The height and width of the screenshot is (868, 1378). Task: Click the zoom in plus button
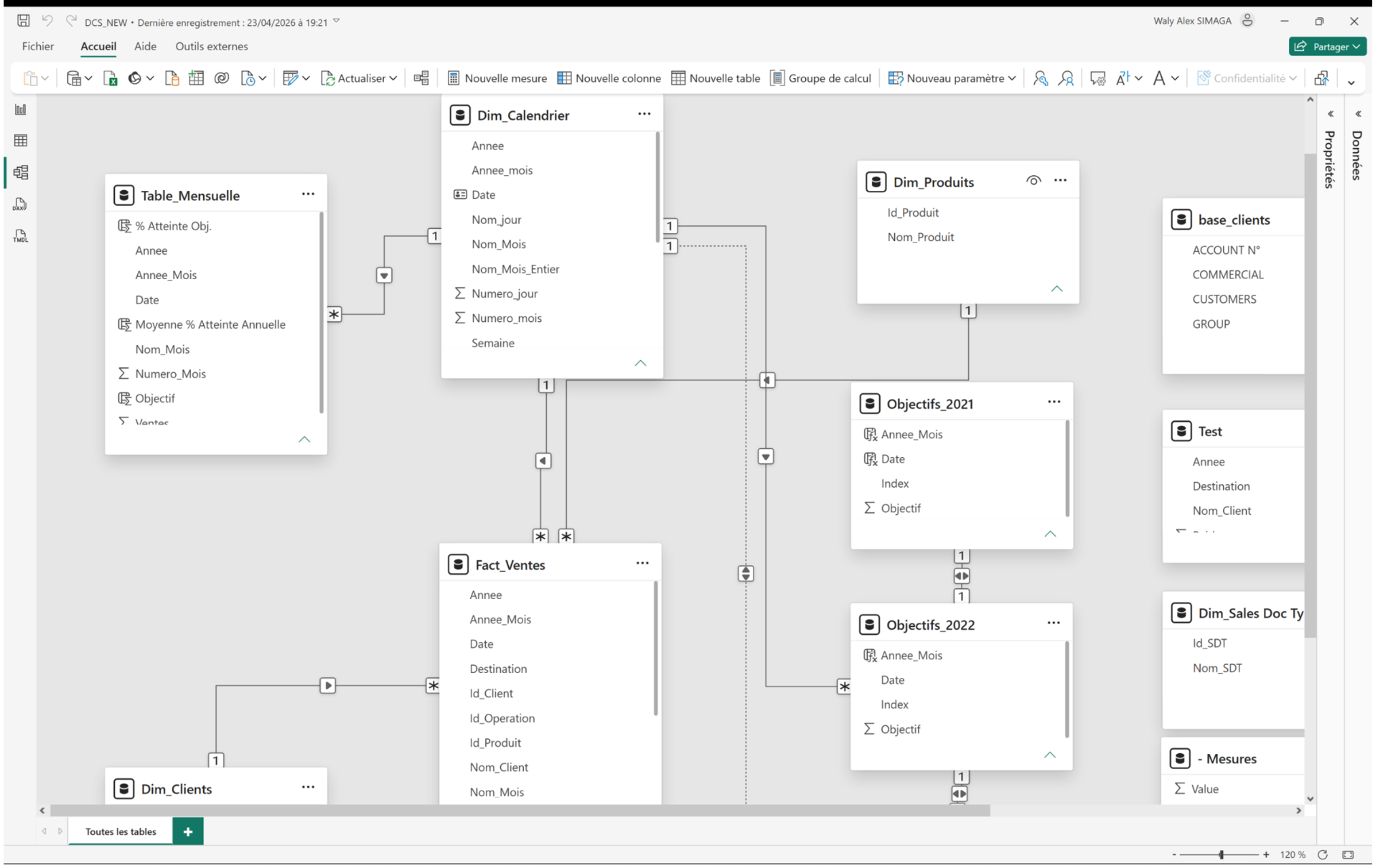(x=1267, y=854)
